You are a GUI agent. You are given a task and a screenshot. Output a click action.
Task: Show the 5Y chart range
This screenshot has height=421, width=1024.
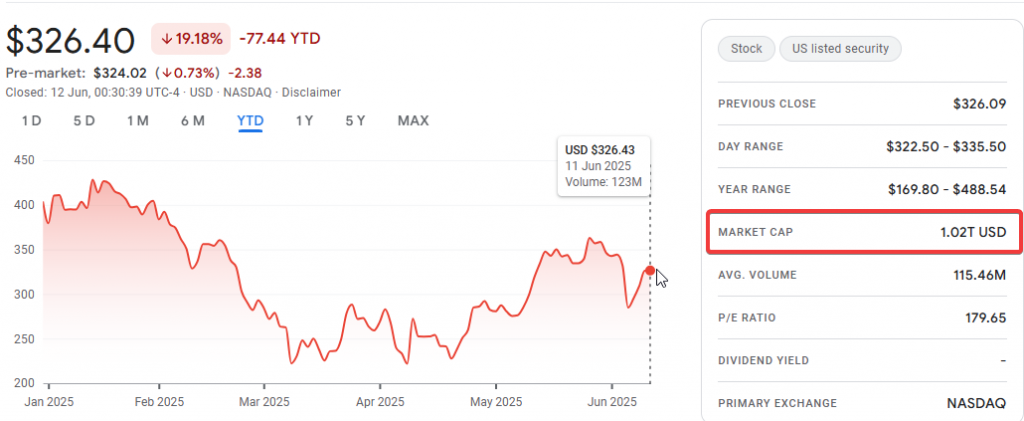355,121
